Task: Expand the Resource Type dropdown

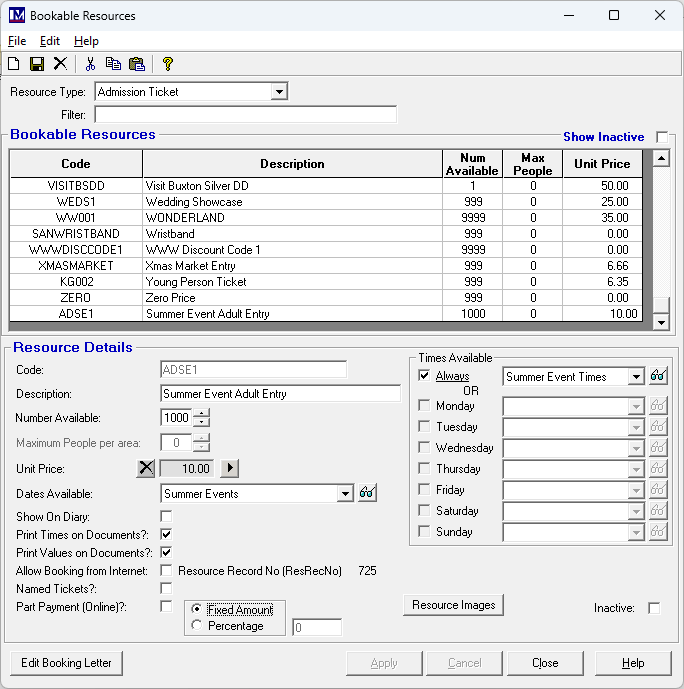Action: pyautogui.click(x=279, y=92)
